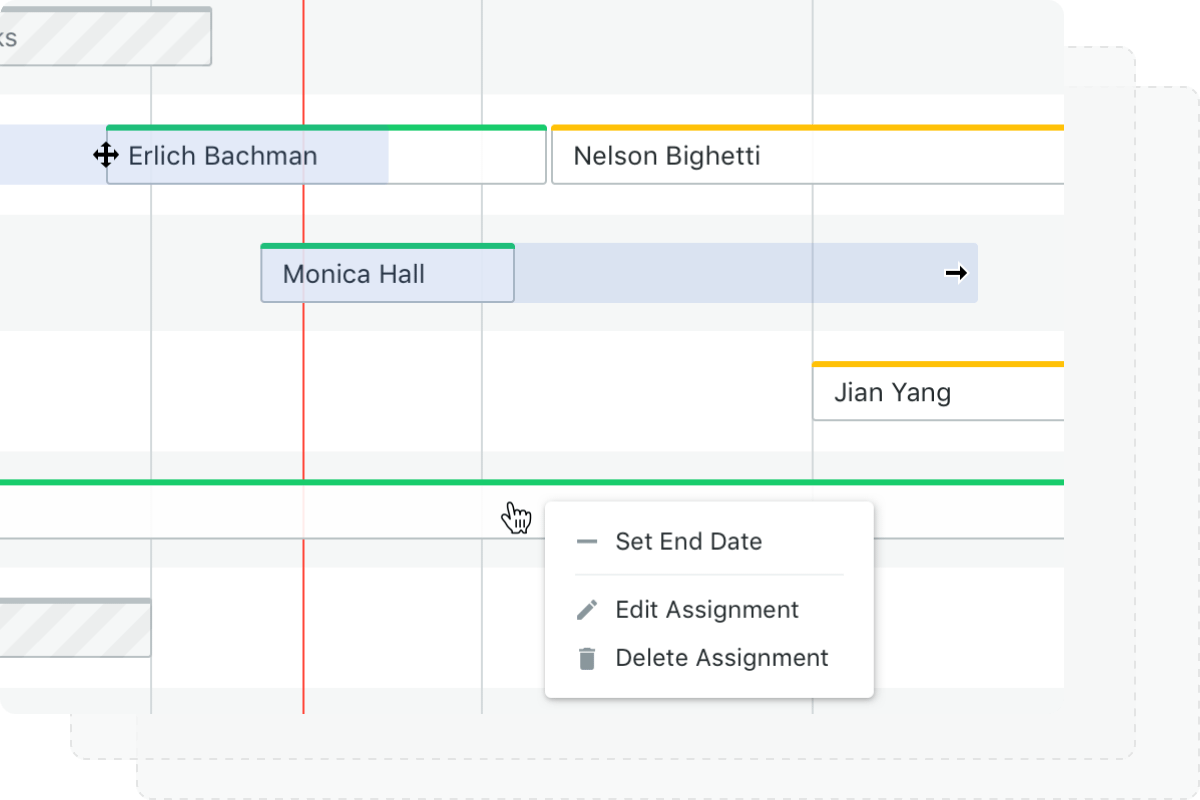The height and width of the screenshot is (800, 1200).
Task: Click the trash icon for Delete Assignment
Action: [587, 658]
